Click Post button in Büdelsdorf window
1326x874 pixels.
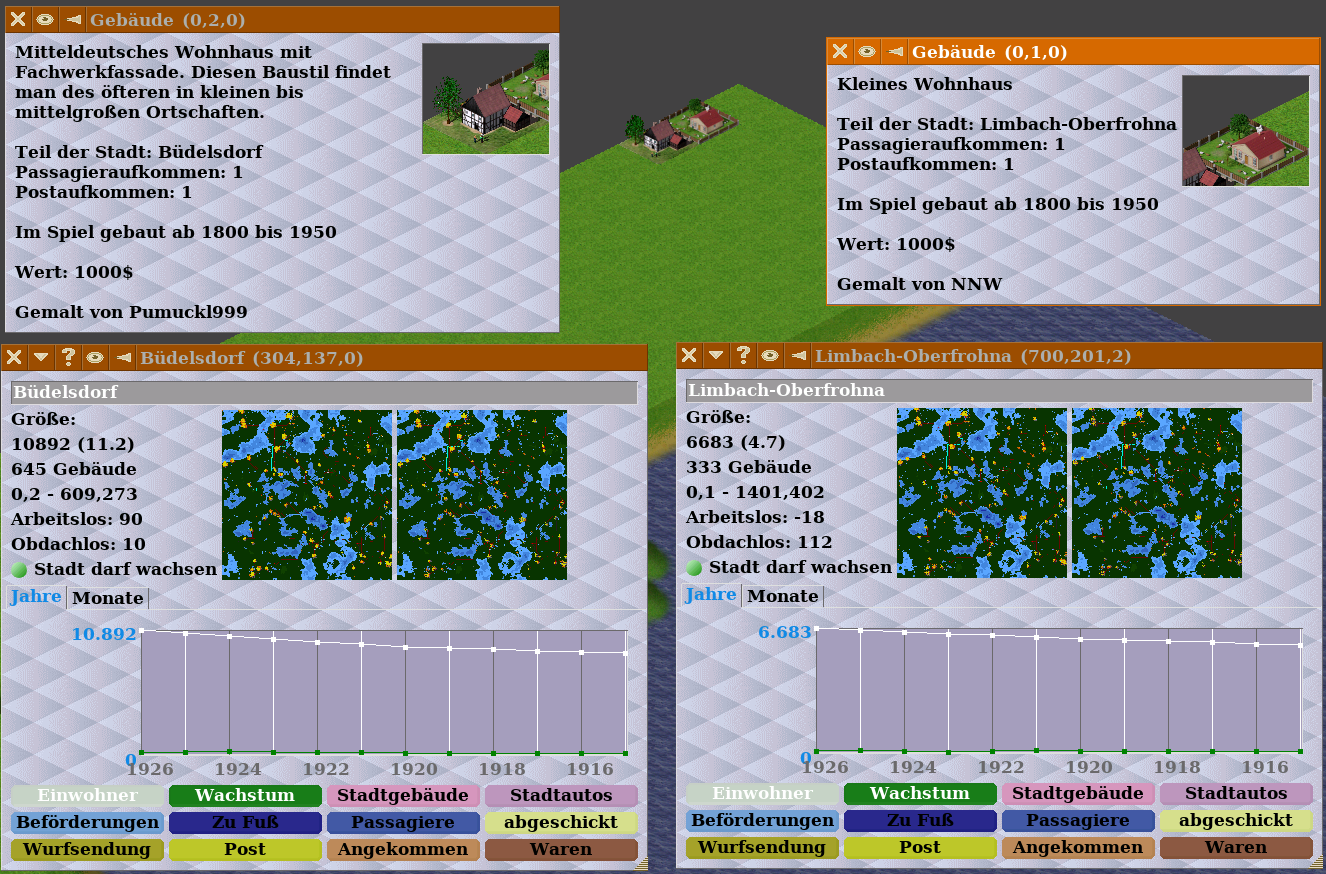(x=244, y=850)
